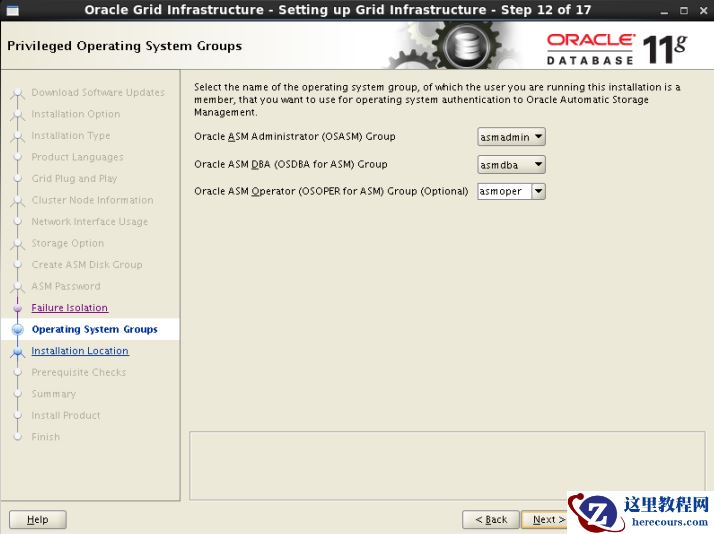The height and width of the screenshot is (534, 714).
Task: Click the Summary step label
Action: (54, 394)
